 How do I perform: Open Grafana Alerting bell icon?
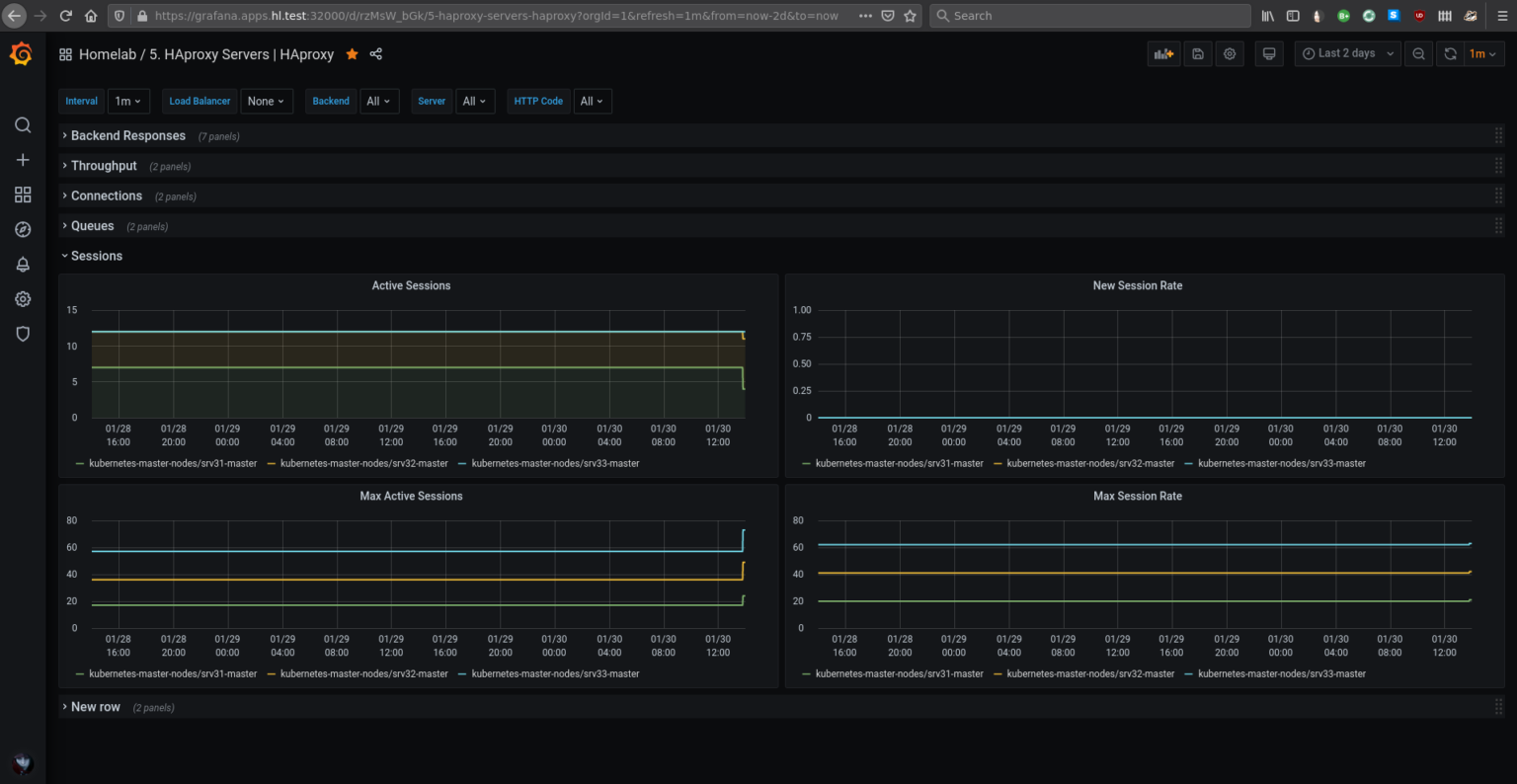(23, 264)
